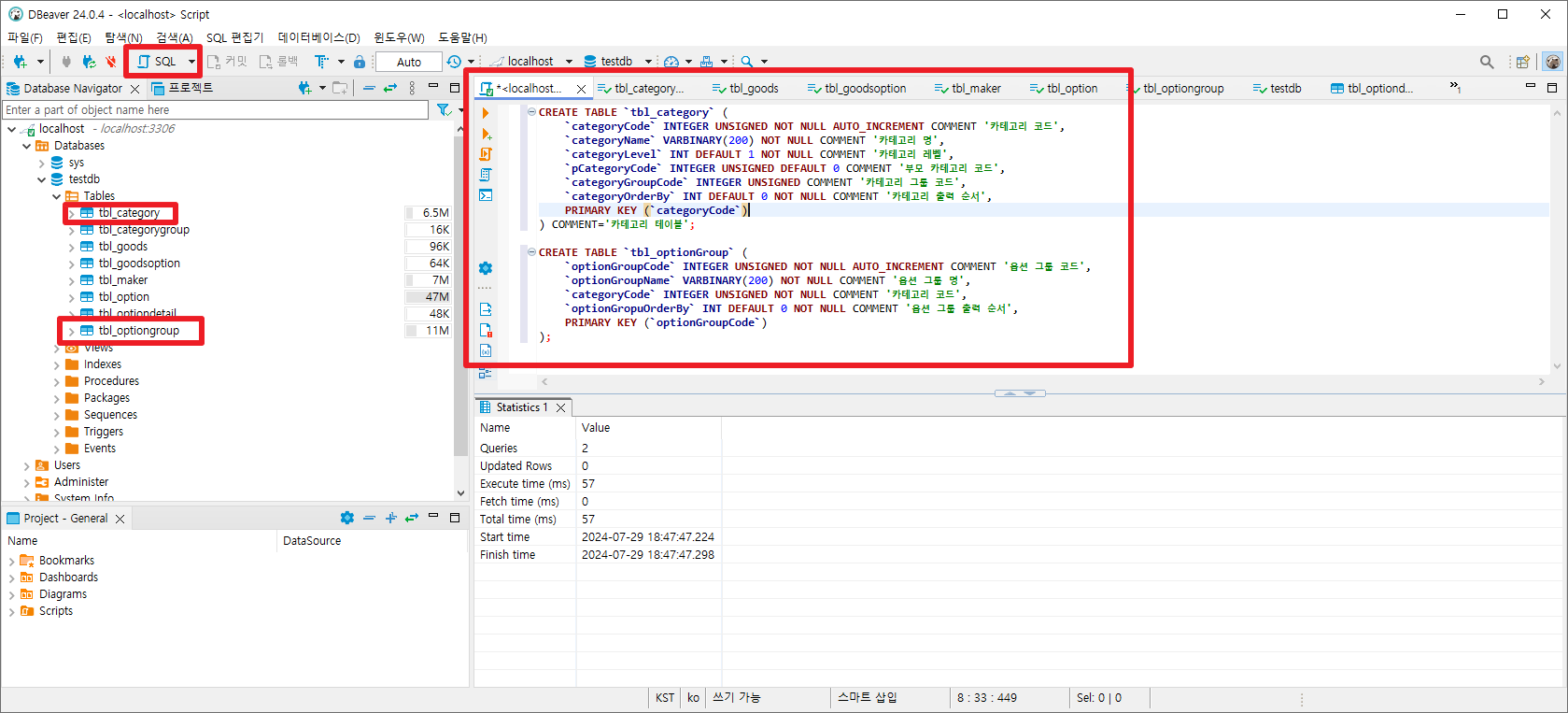
Task: Expand the tbl_goods table node
Action: point(72,247)
